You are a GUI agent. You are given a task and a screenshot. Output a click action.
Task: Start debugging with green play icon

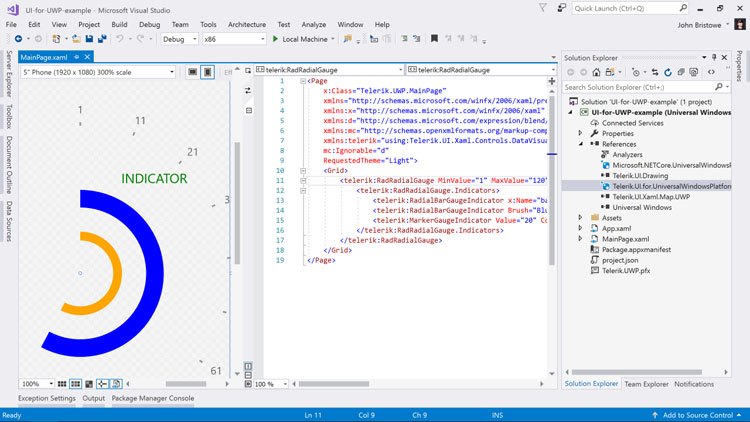(x=275, y=39)
